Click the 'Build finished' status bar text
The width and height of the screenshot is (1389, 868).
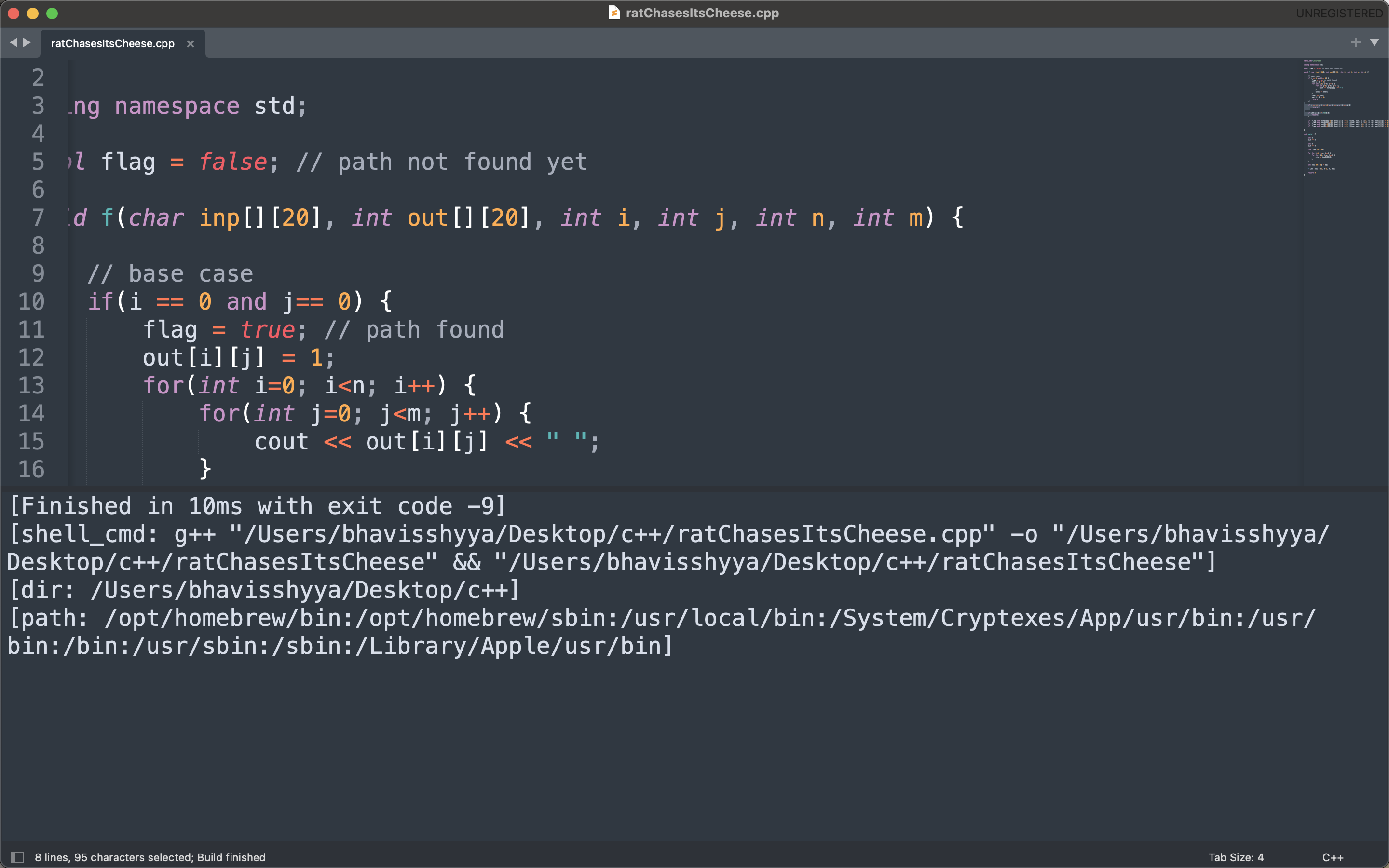pyautogui.click(x=231, y=857)
